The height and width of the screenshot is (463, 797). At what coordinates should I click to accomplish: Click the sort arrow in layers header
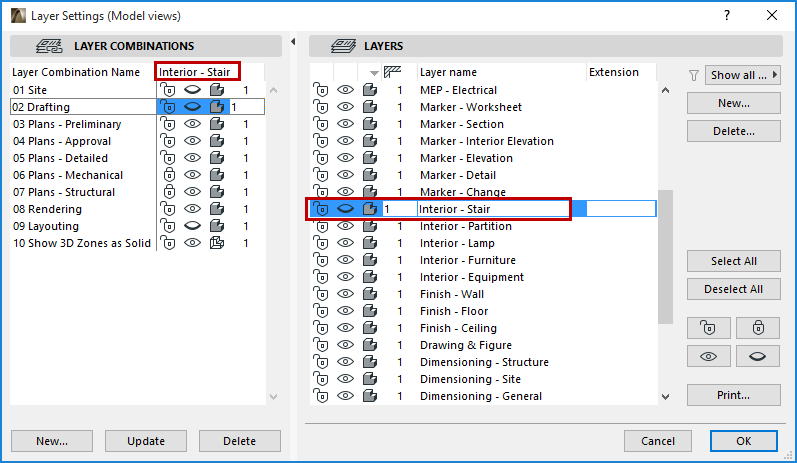374,73
